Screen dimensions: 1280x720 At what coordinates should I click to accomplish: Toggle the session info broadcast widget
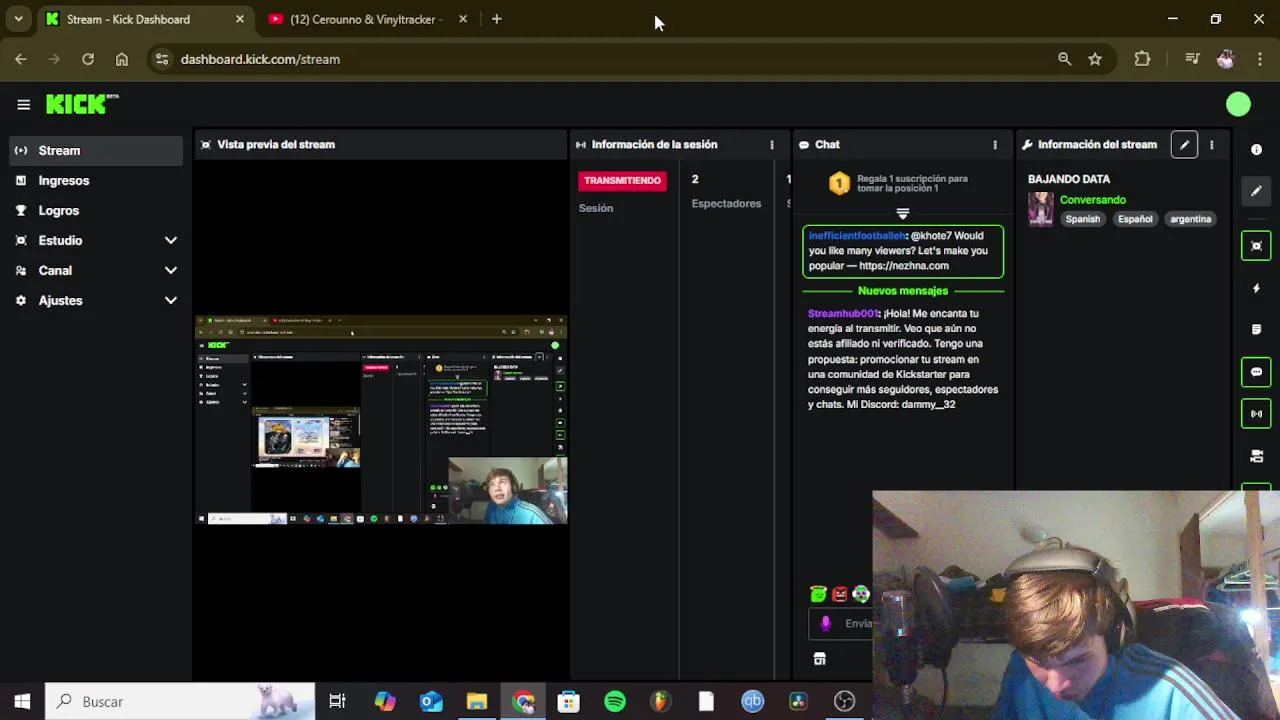click(1256, 413)
